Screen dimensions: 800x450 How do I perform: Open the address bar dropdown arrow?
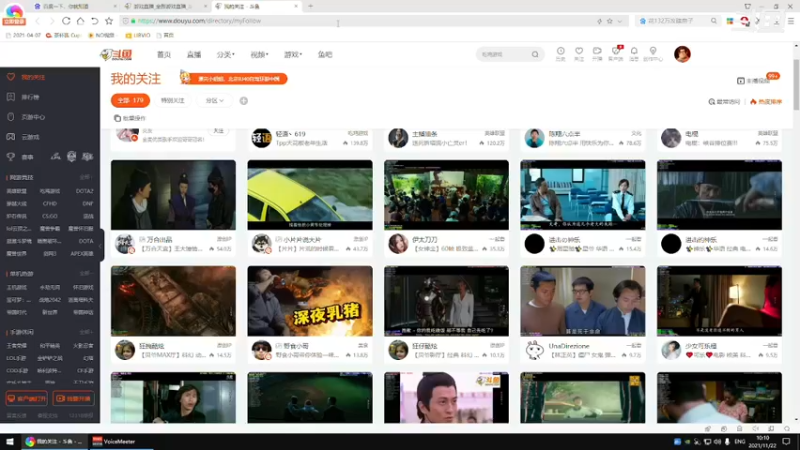click(x=619, y=21)
